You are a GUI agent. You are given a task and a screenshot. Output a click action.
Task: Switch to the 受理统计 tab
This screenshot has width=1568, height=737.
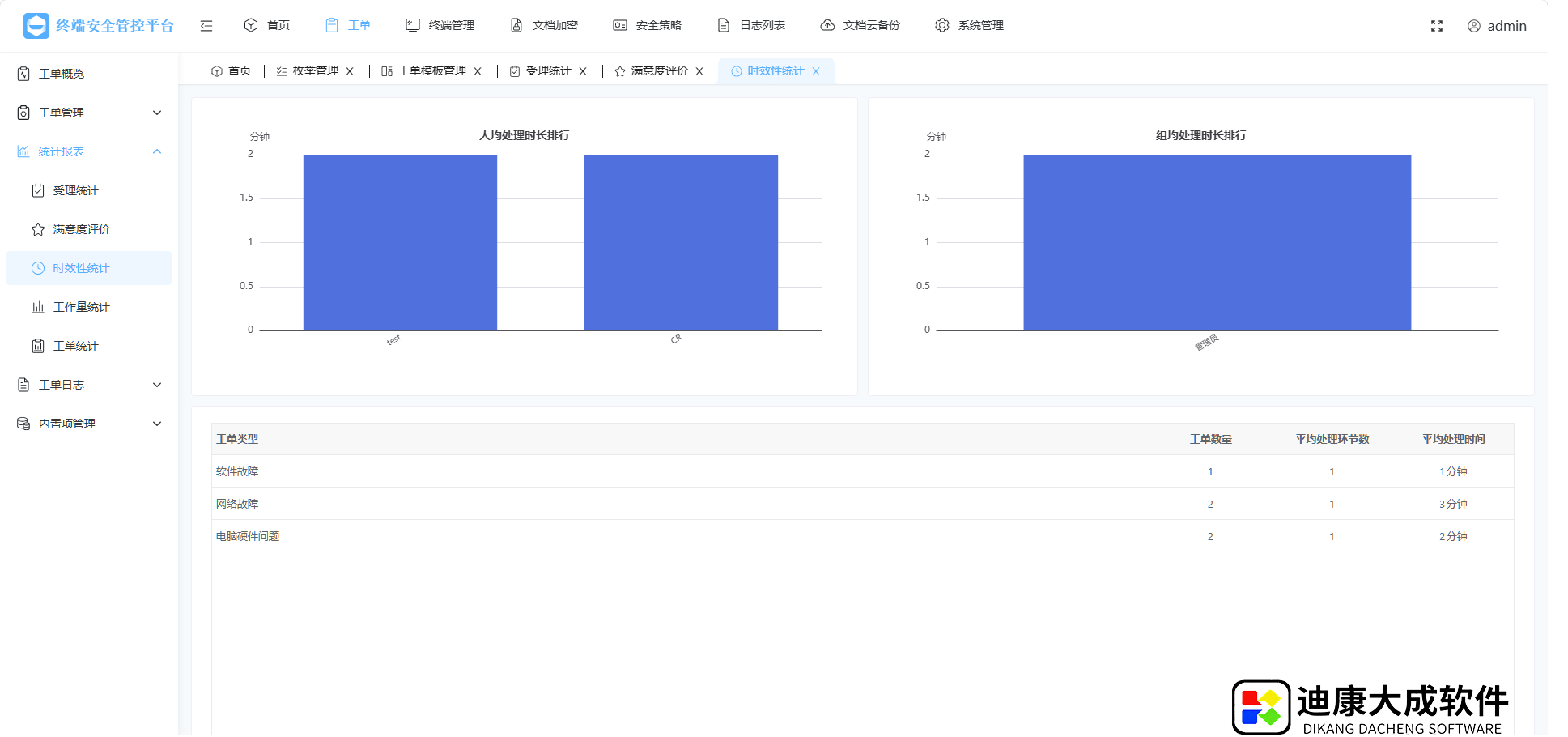[x=541, y=71]
